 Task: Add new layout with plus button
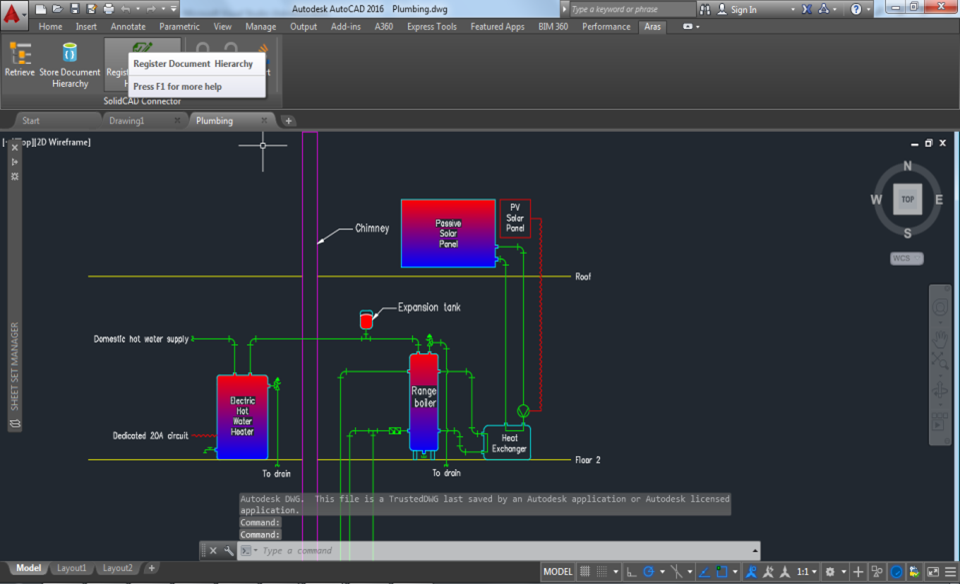pyautogui.click(x=151, y=568)
